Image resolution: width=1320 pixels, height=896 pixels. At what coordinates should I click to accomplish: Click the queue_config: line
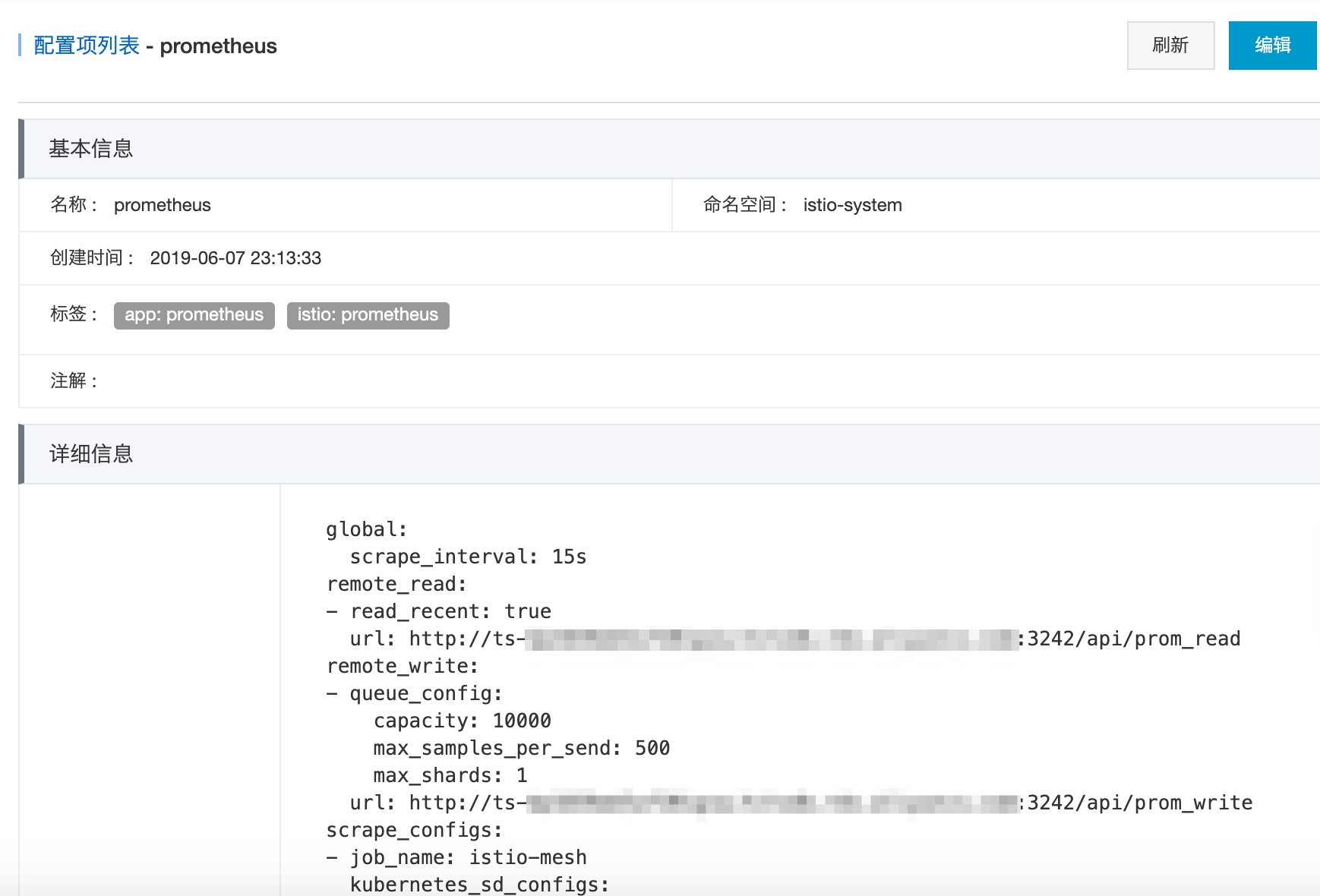[415, 693]
